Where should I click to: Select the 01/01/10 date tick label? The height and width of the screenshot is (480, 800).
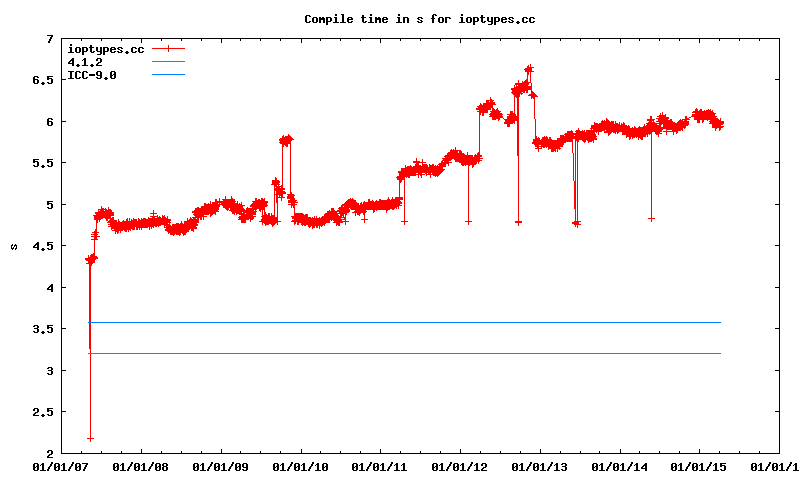pyautogui.click(x=301, y=466)
